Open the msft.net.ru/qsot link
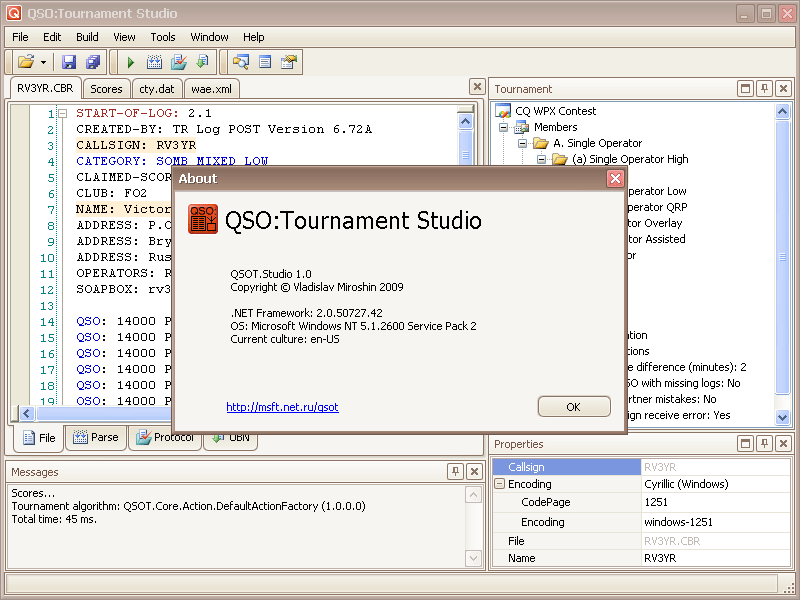The width and height of the screenshot is (800, 600). coord(282,407)
